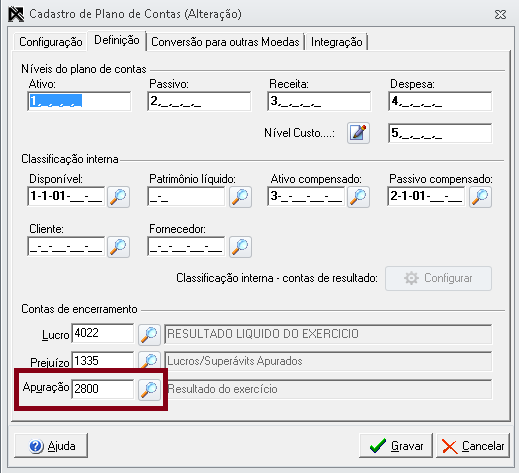Open help with the Ajuda button
The height and width of the screenshot is (473, 519).
(x=51, y=446)
